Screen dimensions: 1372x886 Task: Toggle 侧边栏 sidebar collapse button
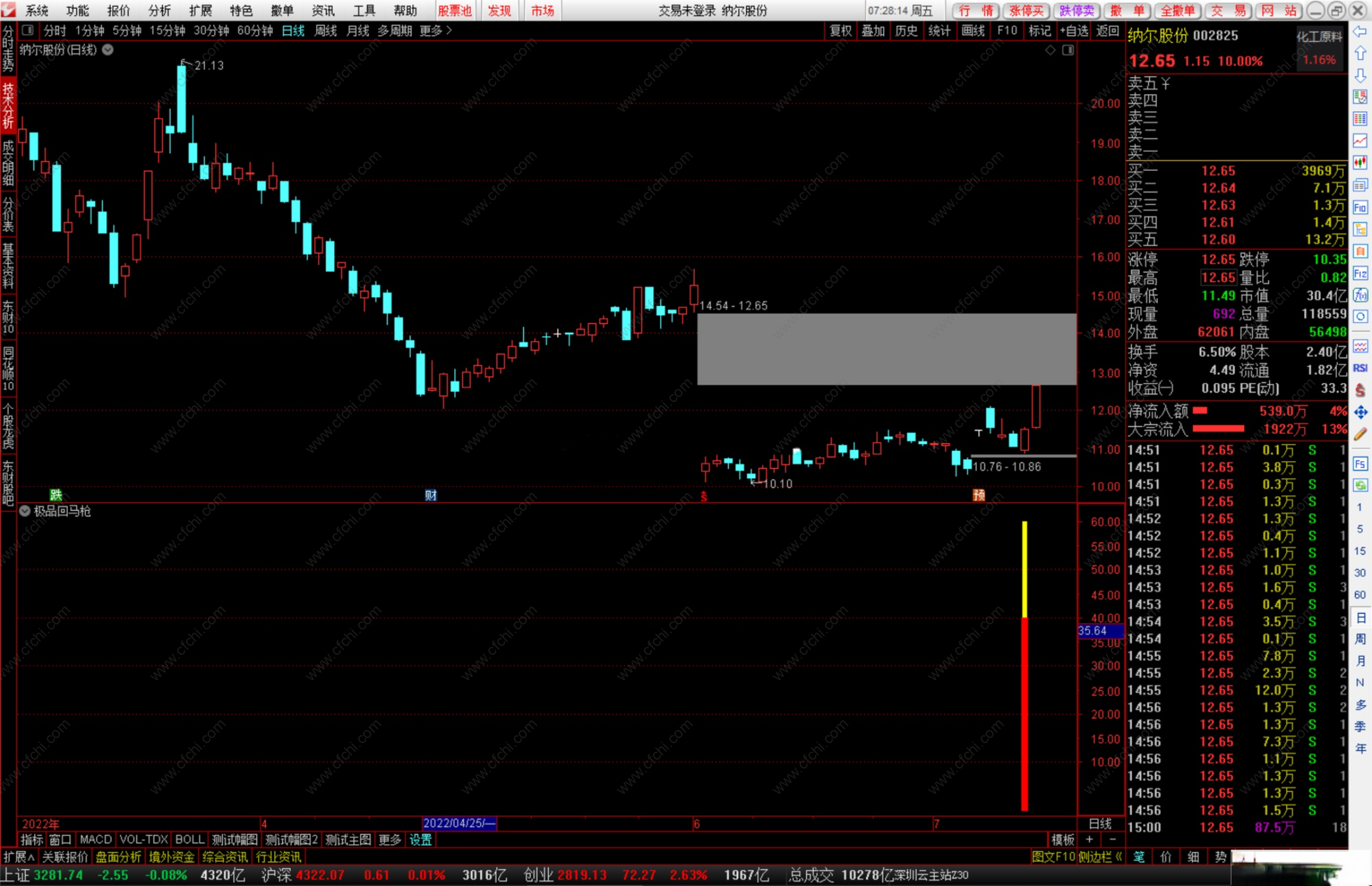(1101, 857)
